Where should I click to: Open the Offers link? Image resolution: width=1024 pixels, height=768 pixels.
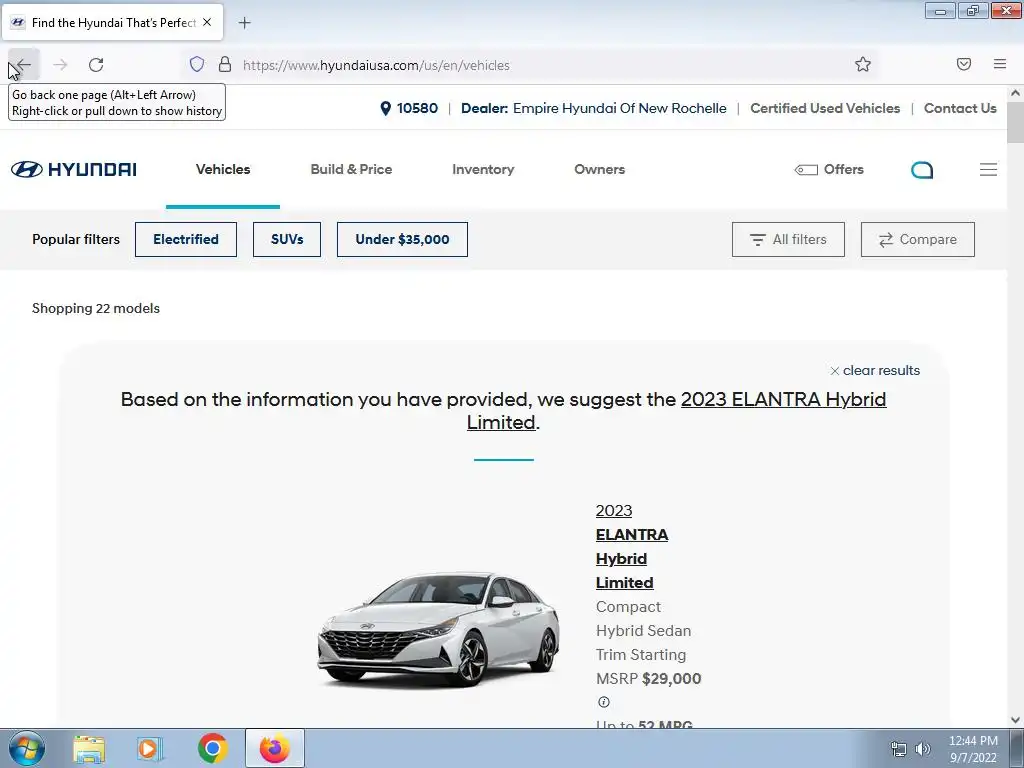829,169
